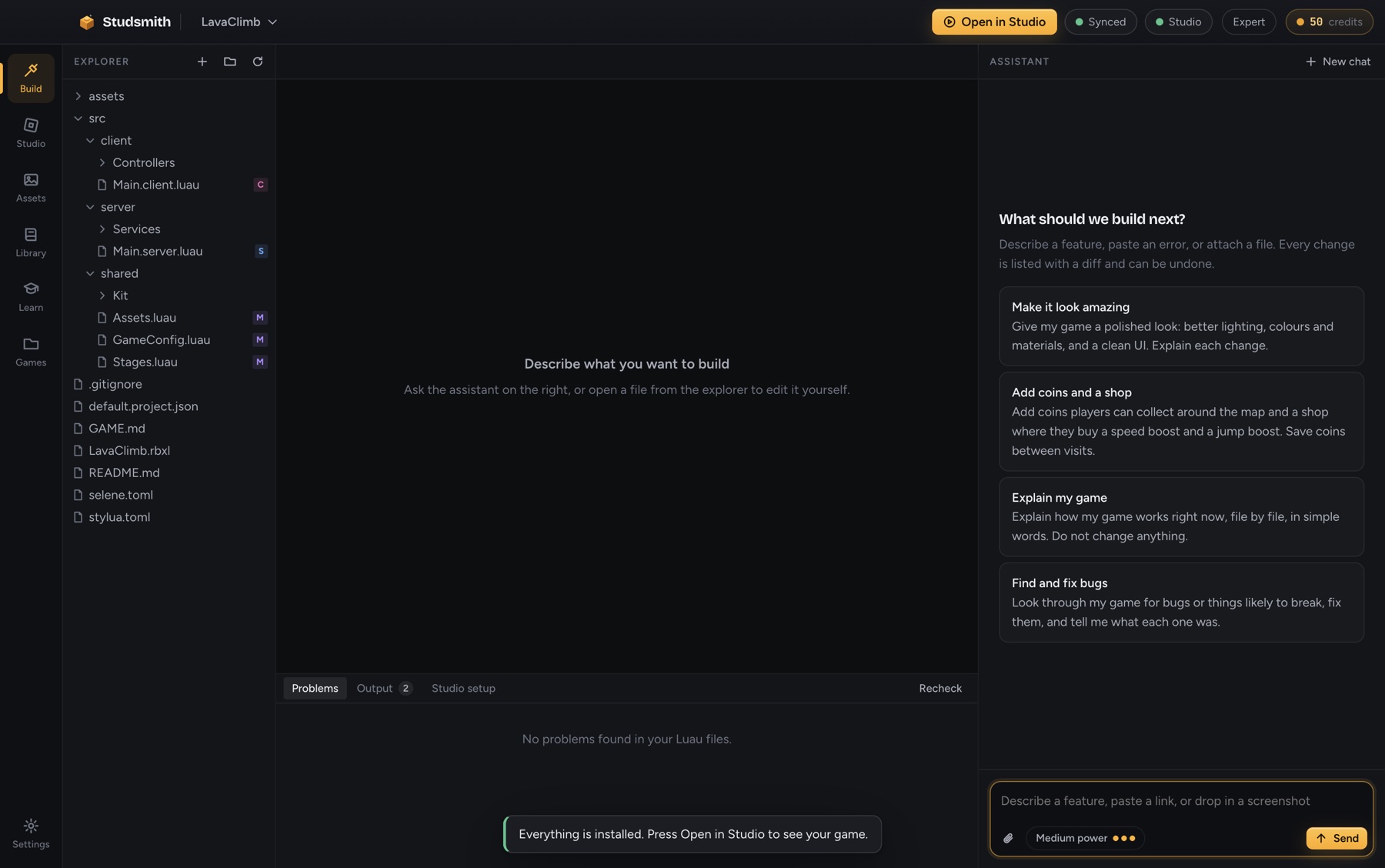
Task: Click the Synced status pill
Action: tap(1100, 22)
